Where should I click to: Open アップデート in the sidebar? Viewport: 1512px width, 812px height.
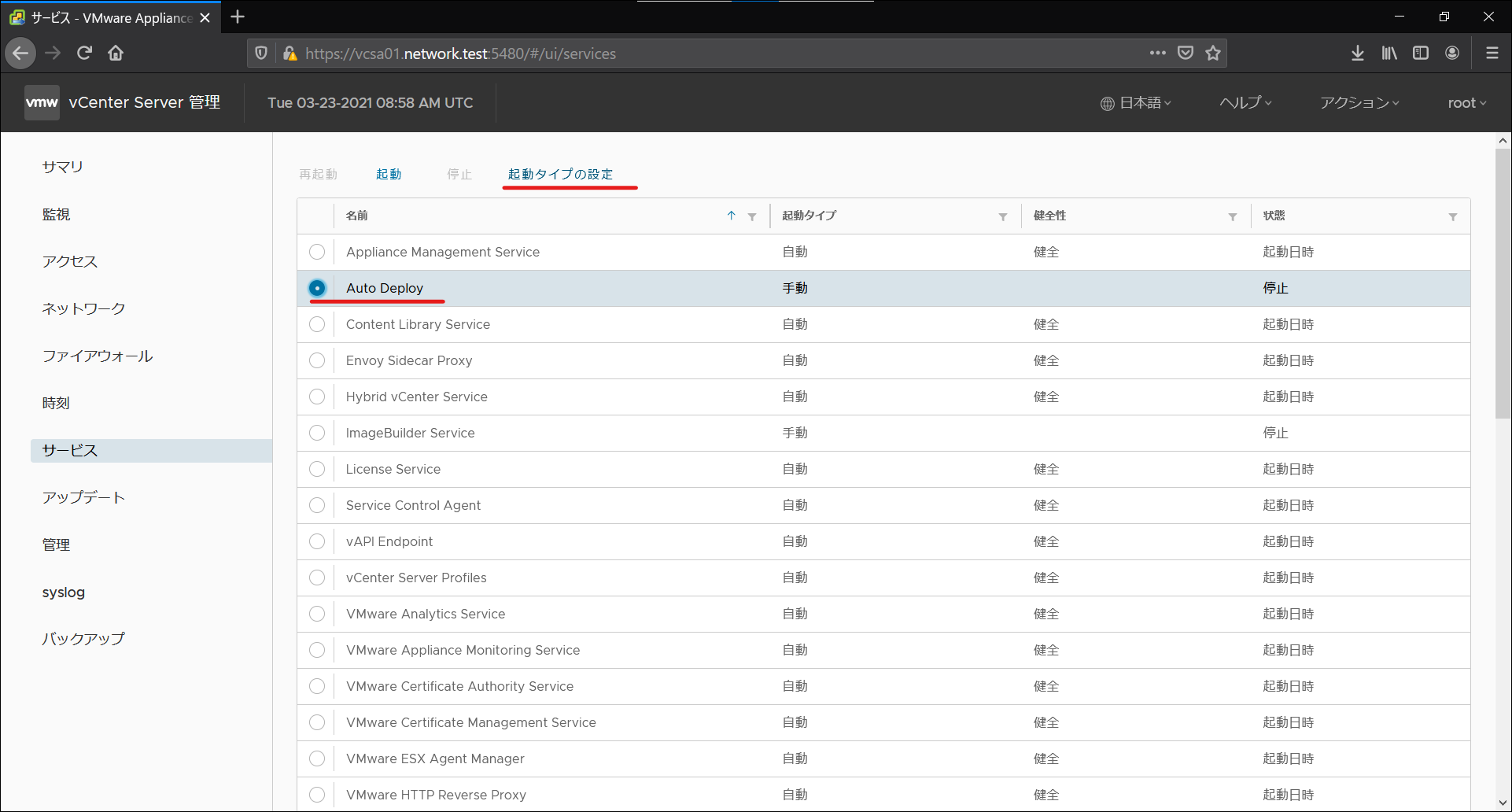tap(83, 497)
